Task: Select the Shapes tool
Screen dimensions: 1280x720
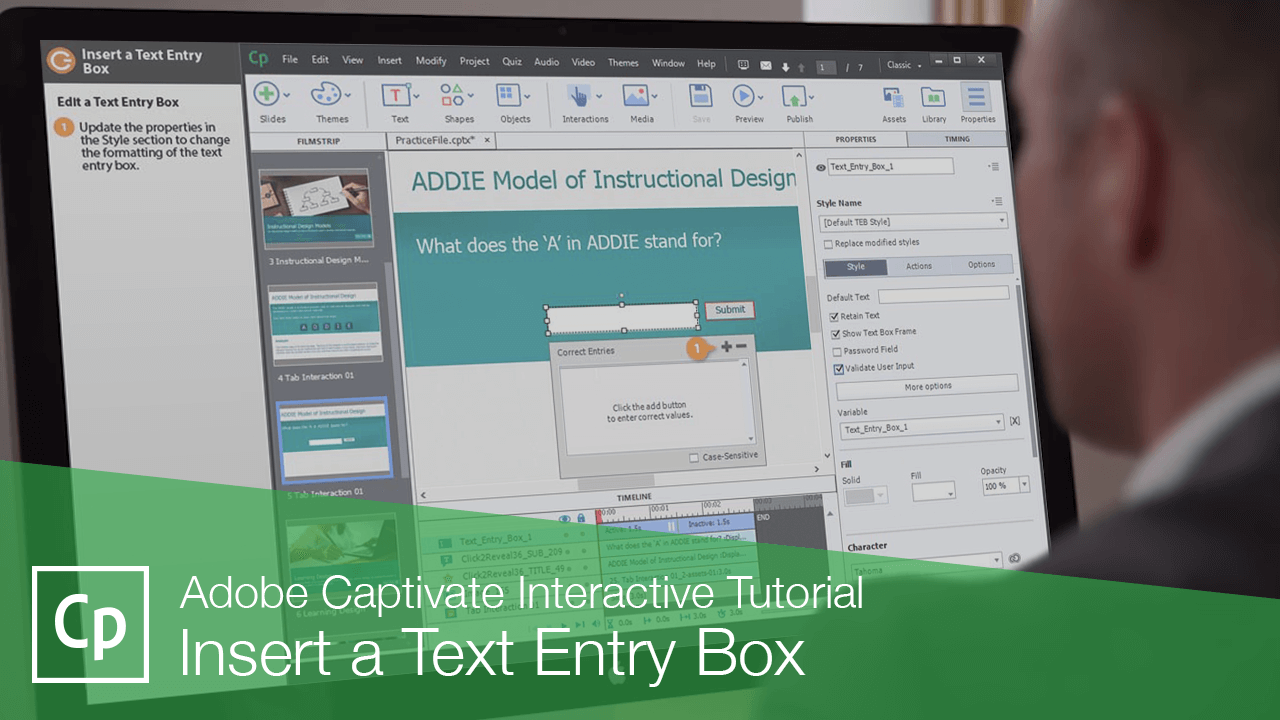Action: tap(453, 95)
